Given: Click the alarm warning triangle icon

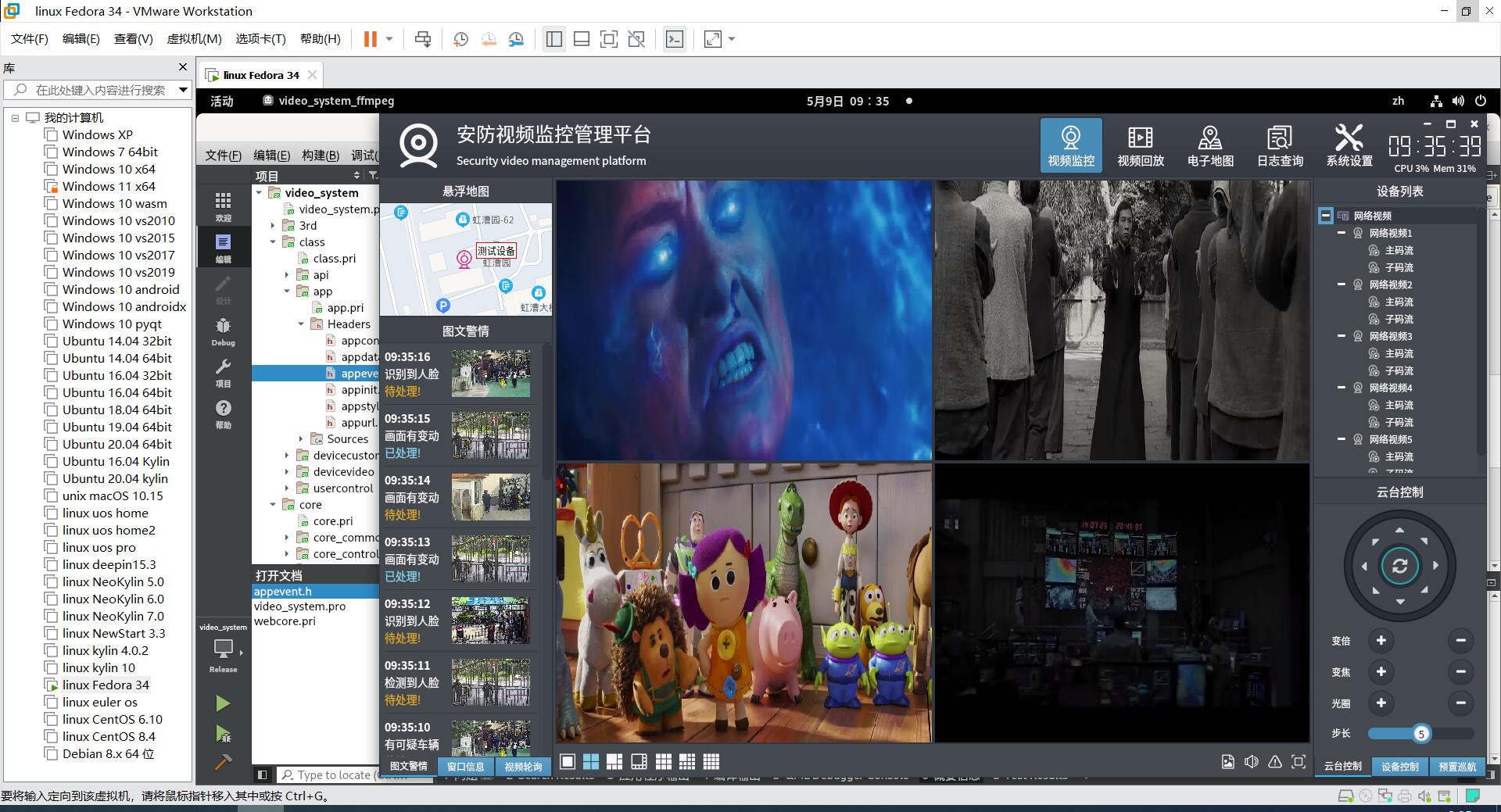Looking at the screenshot, I should [x=1275, y=762].
